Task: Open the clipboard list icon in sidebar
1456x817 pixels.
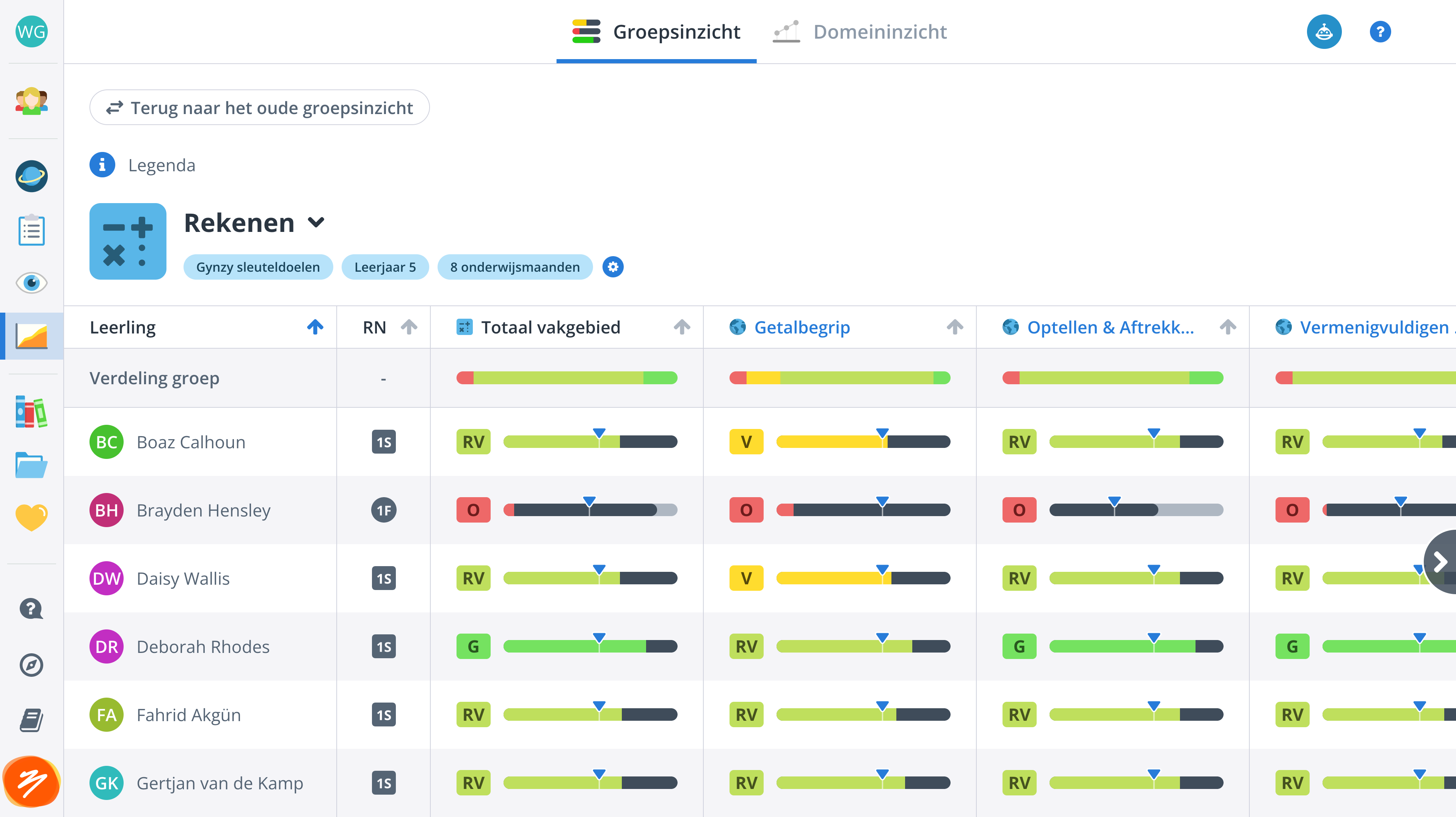Action: 31,230
